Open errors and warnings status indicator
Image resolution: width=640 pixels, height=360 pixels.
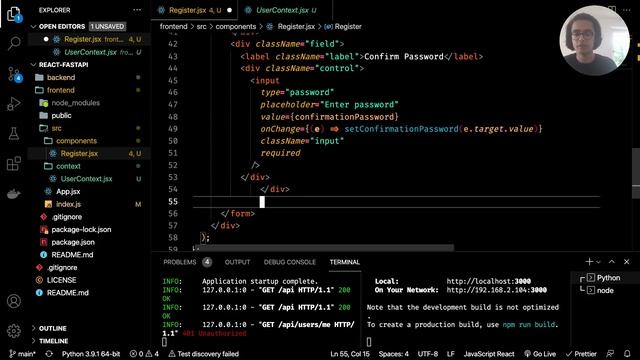pos(144,354)
